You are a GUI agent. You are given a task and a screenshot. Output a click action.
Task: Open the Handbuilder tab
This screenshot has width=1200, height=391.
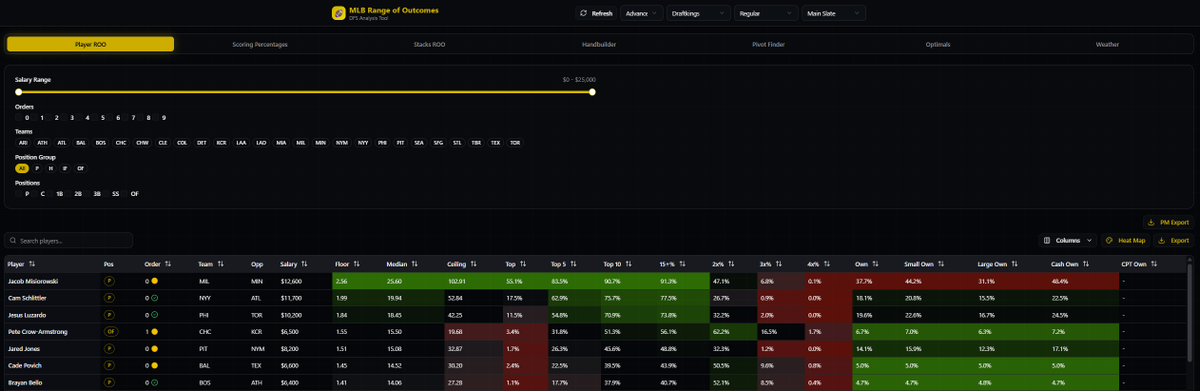pos(599,44)
